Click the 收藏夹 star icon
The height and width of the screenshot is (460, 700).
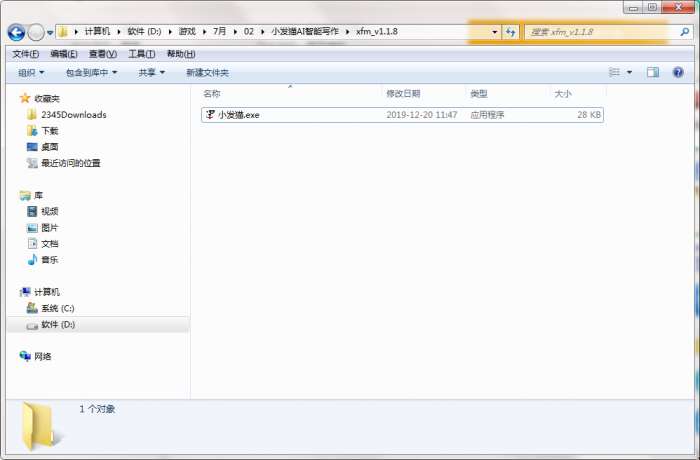[x=25, y=98]
